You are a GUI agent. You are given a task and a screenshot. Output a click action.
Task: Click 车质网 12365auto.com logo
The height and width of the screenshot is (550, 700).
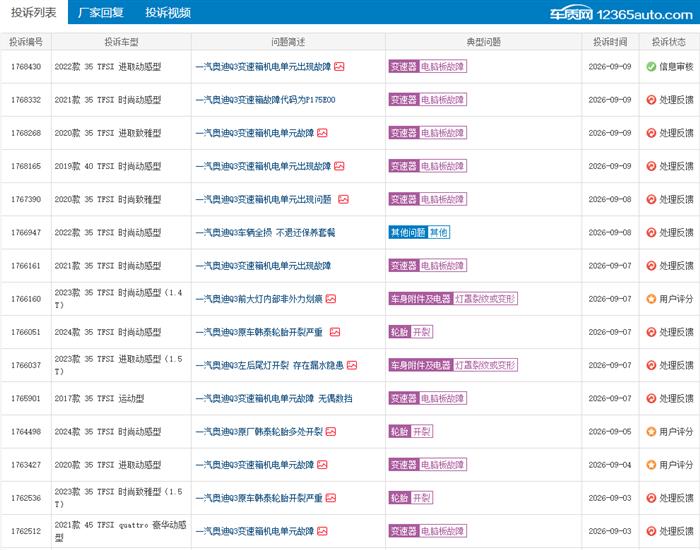pos(621,14)
